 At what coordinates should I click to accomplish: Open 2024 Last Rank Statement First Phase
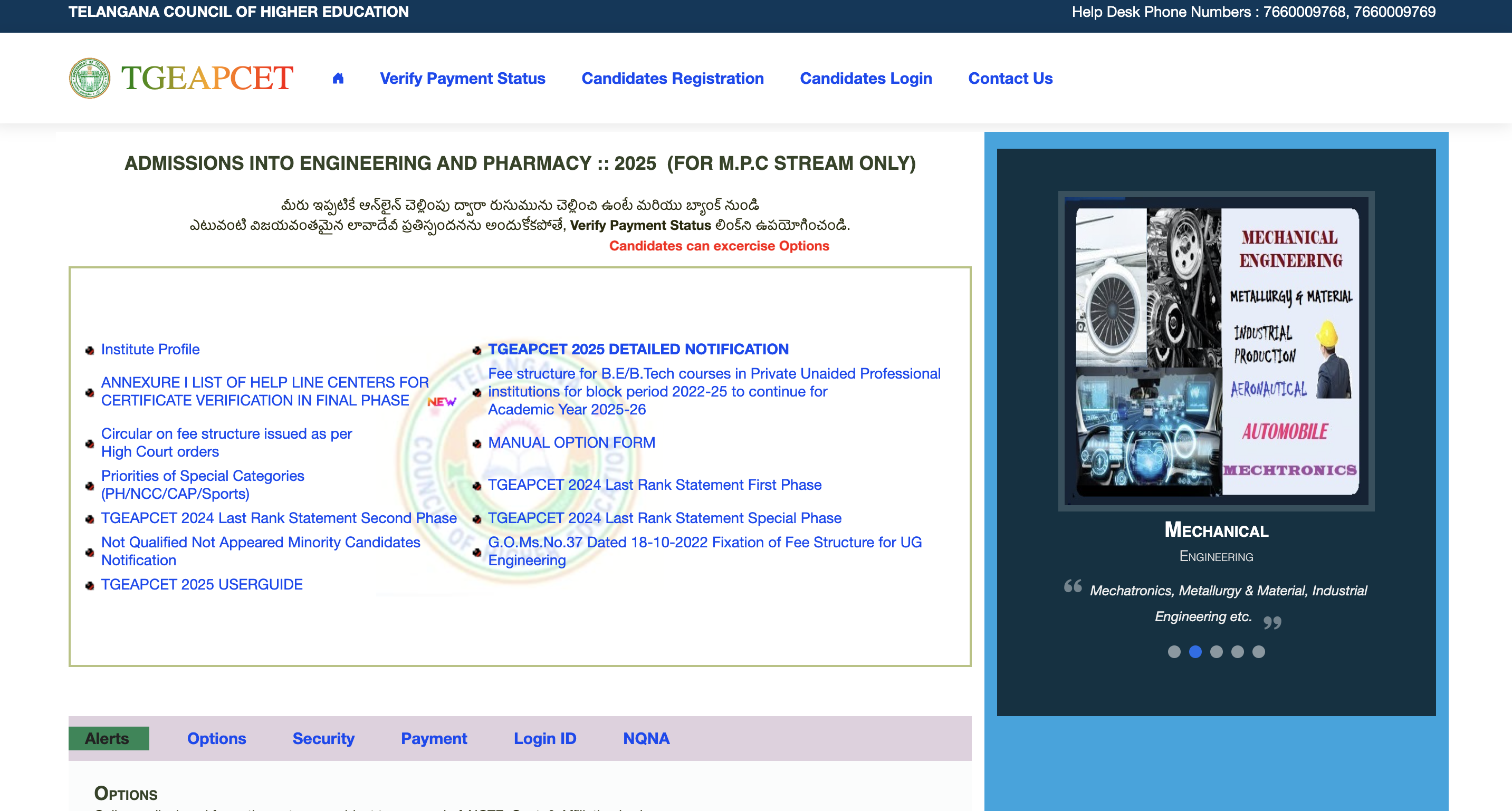coord(655,485)
